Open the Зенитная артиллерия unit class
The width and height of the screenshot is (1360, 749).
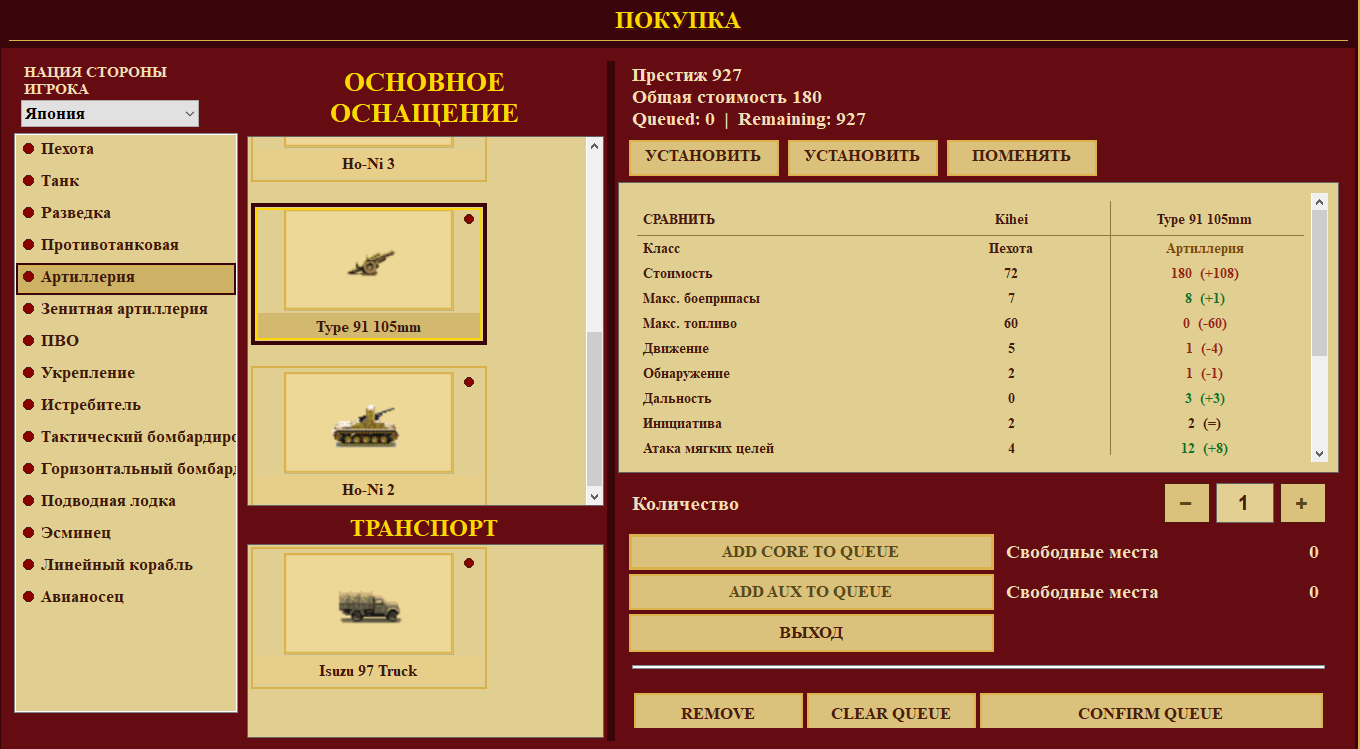(126, 309)
